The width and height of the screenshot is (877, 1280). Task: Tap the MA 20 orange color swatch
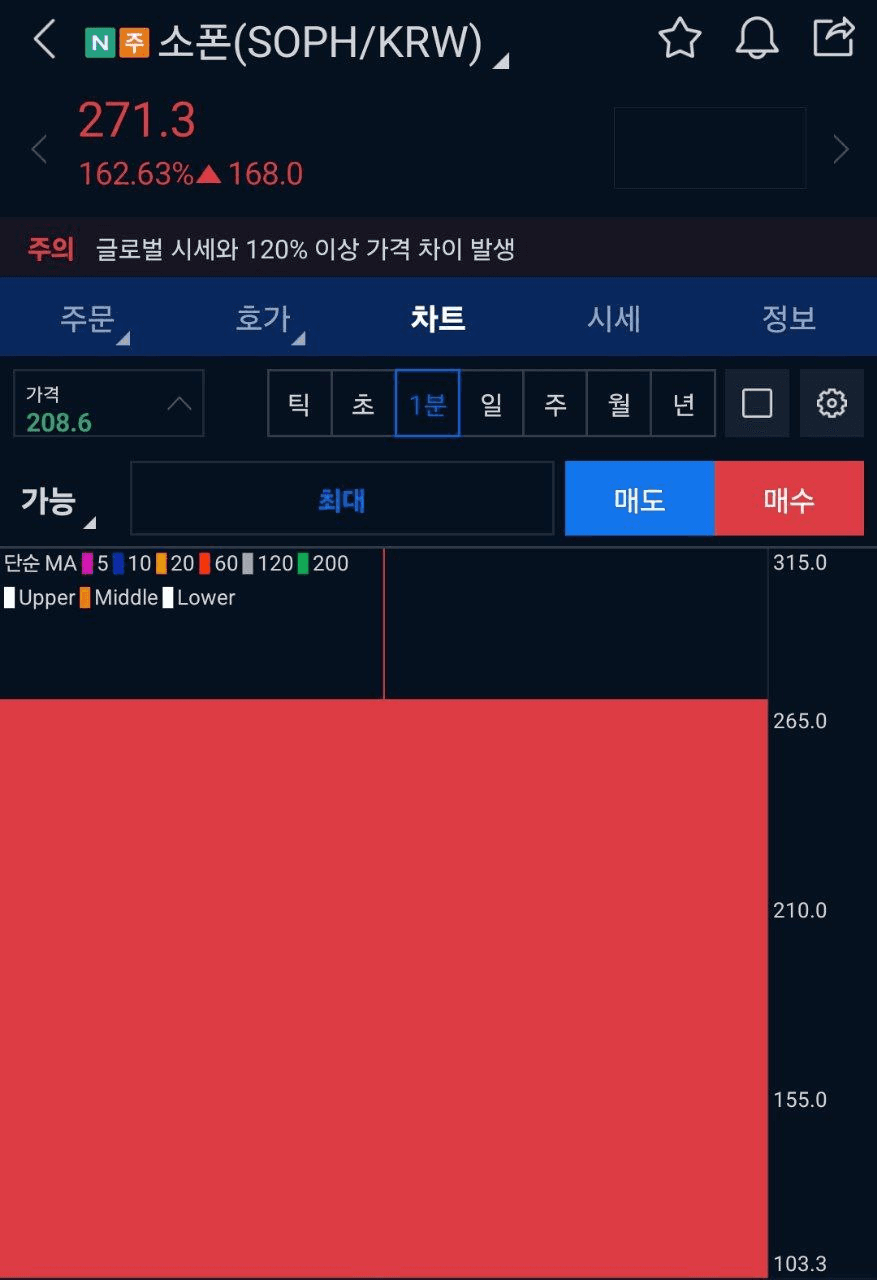(x=161, y=563)
